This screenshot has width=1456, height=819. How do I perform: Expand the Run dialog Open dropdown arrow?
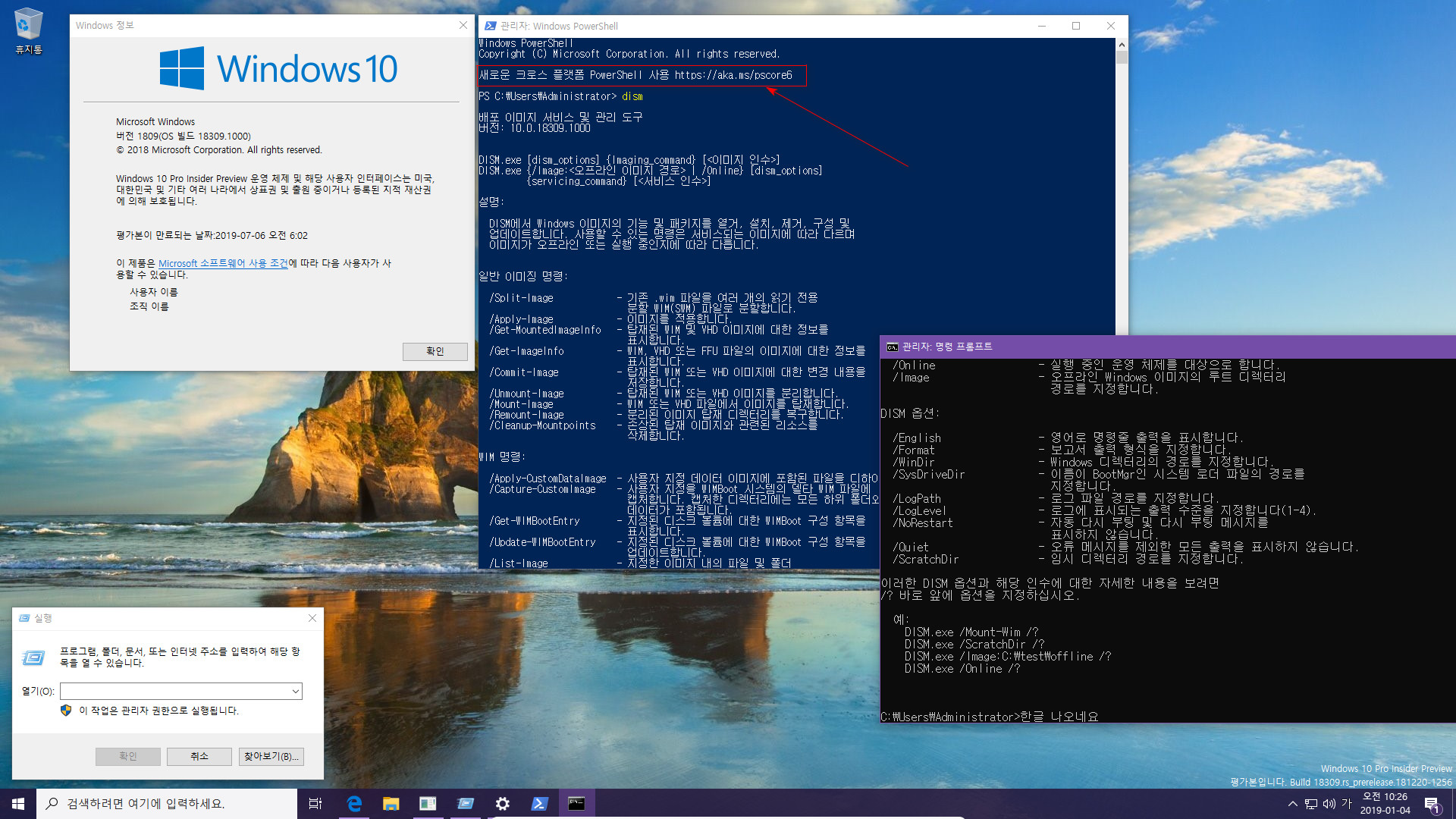tap(295, 691)
